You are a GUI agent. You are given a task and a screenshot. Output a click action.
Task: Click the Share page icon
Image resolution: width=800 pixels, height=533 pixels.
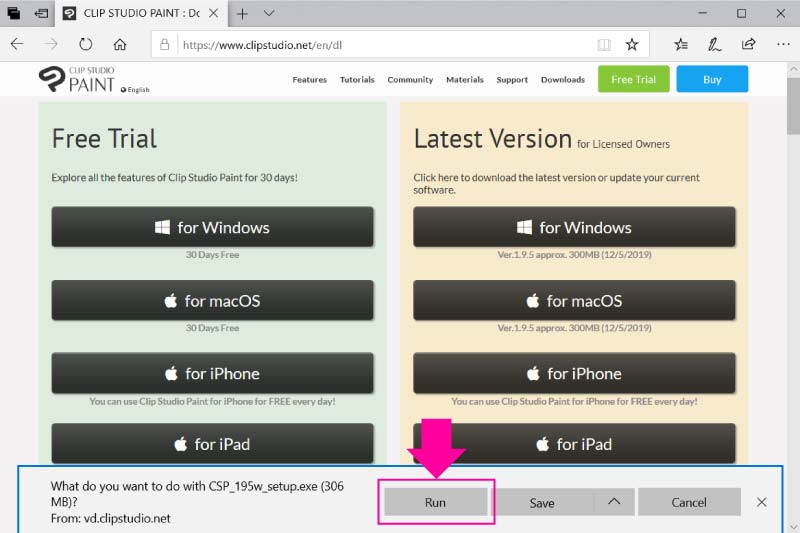tap(748, 45)
